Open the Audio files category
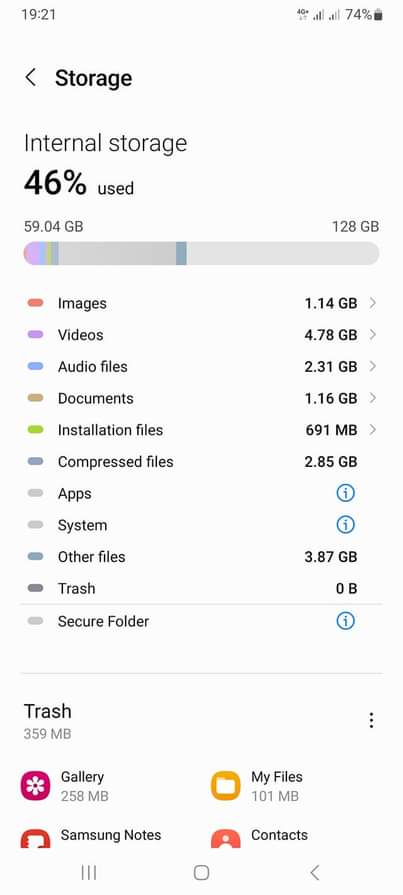 coord(202,366)
